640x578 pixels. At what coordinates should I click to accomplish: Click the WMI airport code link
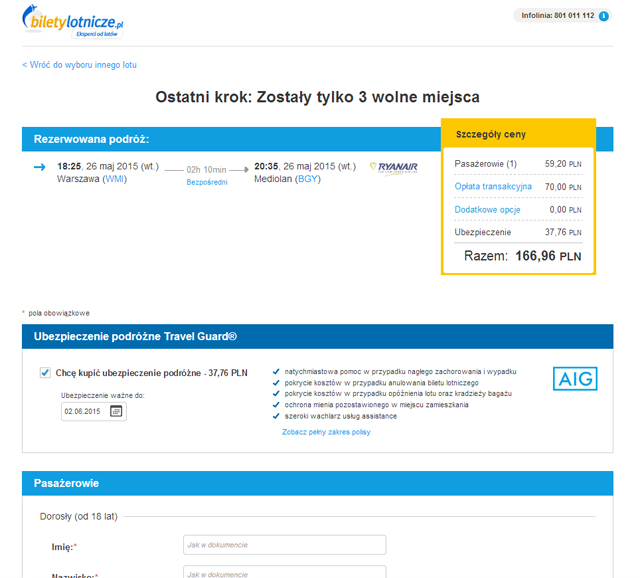click(x=115, y=179)
